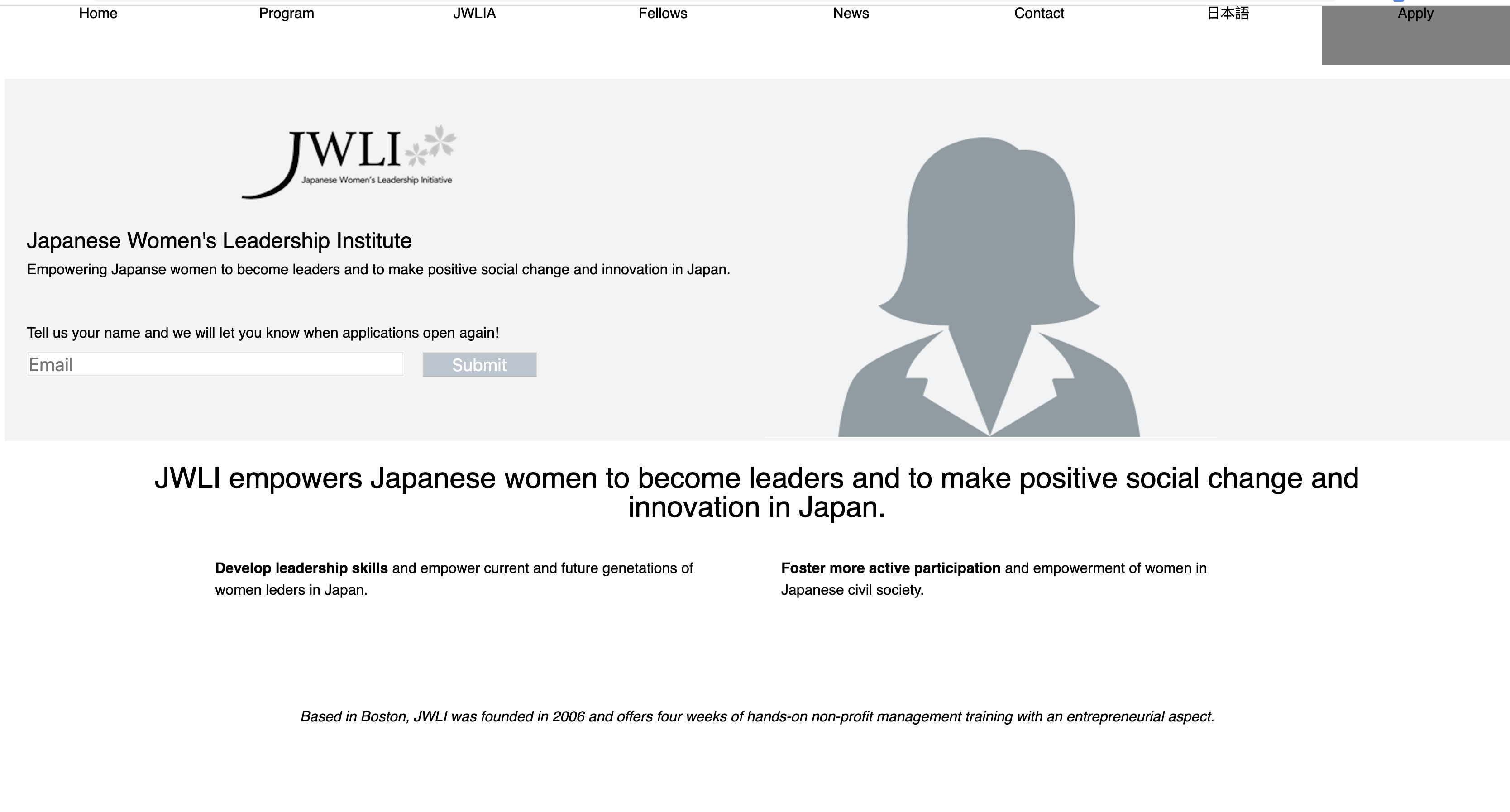Switch to the Japanese language (日本語)
Image resolution: width=1510 pixels, height=812 pixels.
coord(1228,14)
